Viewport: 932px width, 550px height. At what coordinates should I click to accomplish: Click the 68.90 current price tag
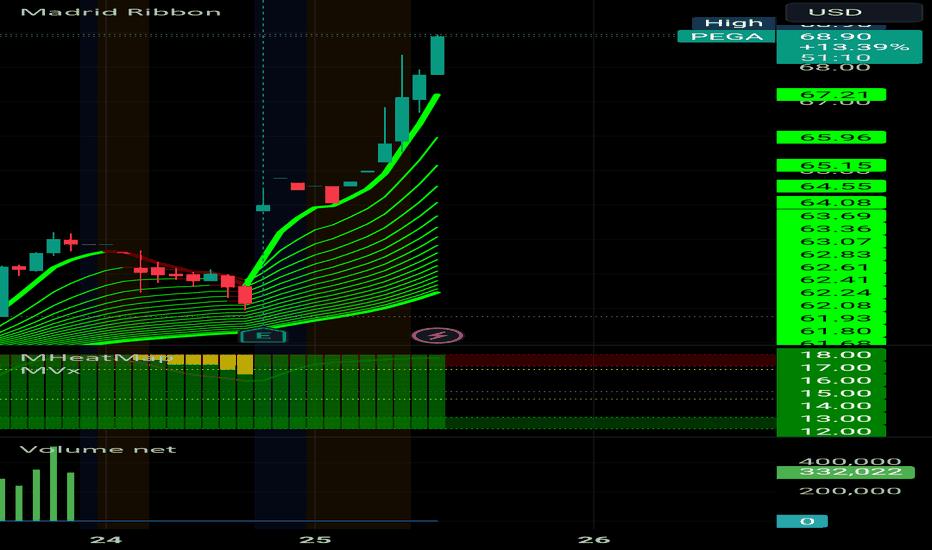point(835,36)
